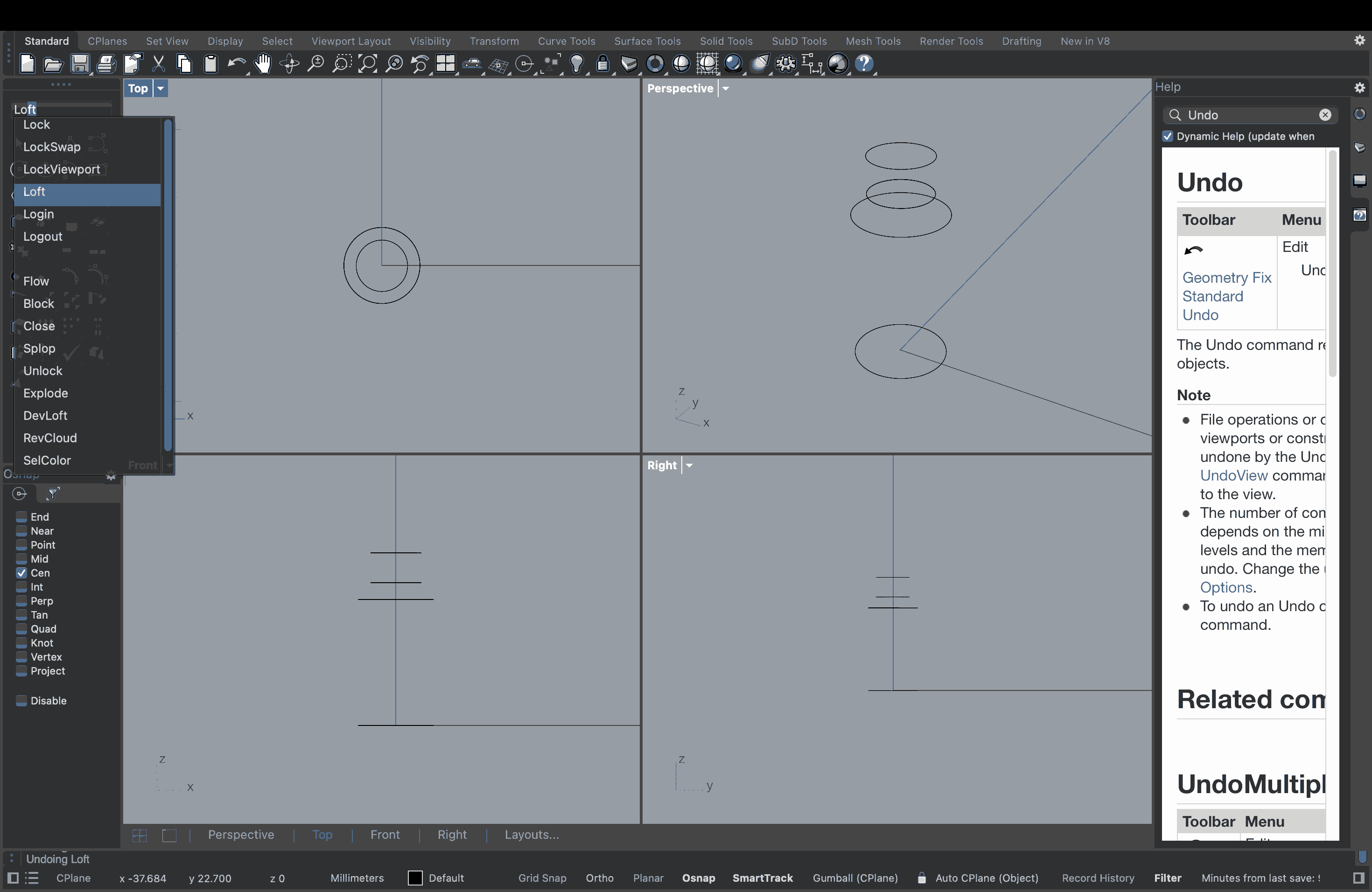The height and width of the screenshot is (892, 1372).
Task: Choose DevLoft from autocomplete list
Action: [x=46, y=416]
